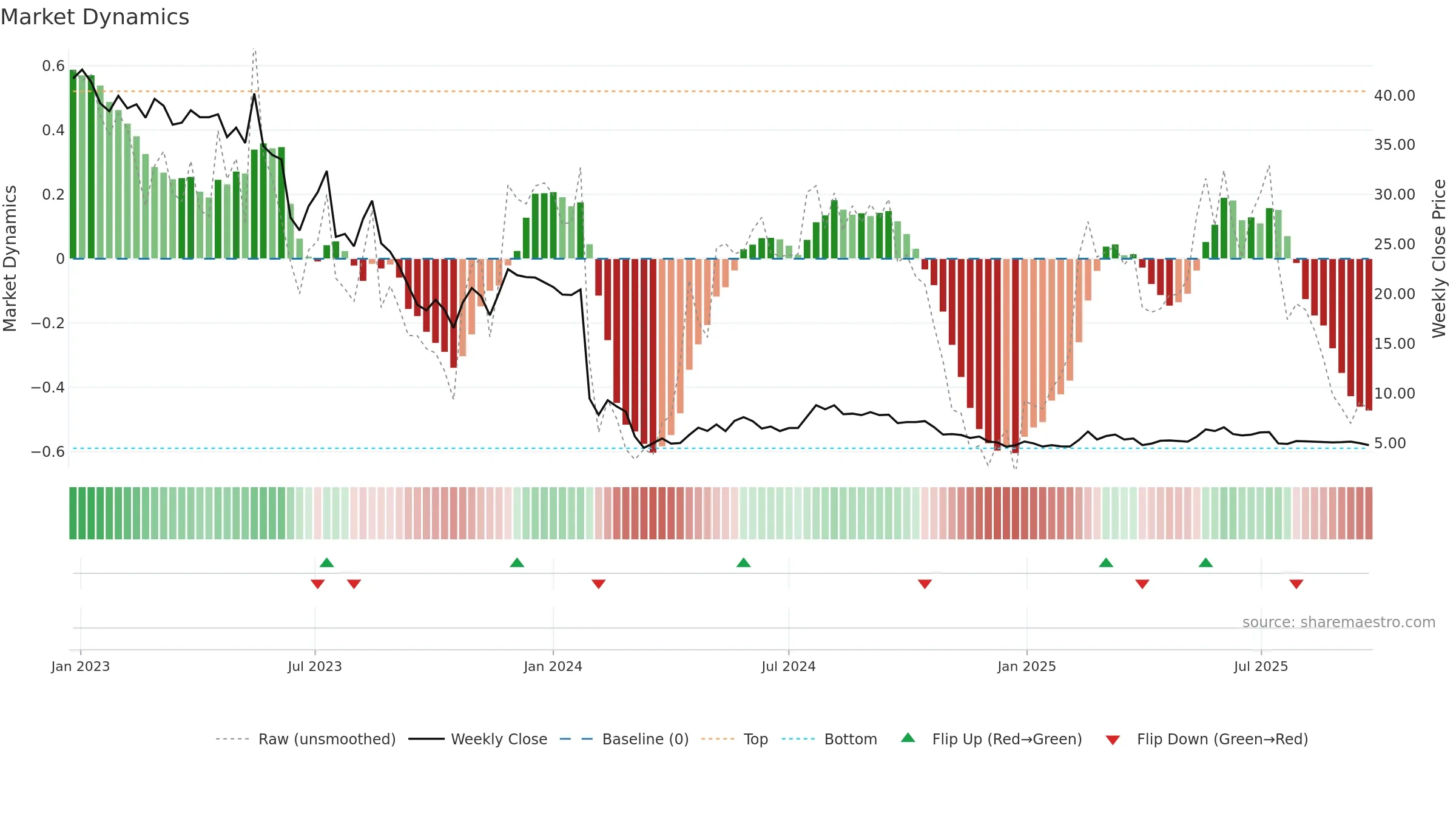1456x819 pixels.
Task: Toggle the Top legend entry
Action: click(x=735, y=739)
